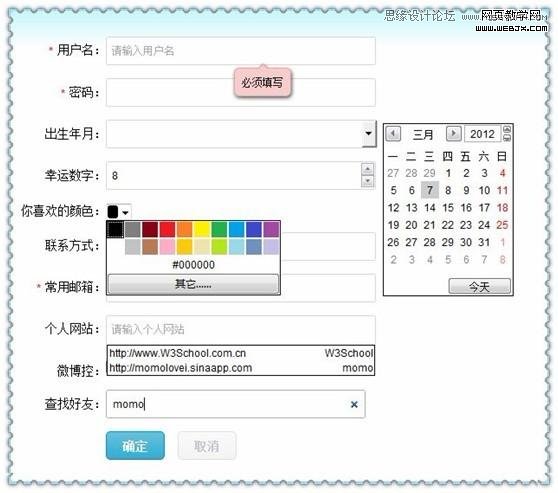Image resolution: width=558 pixels, height=493 pixels.
Task: Pick the dark green color swatch
Action: coord(219,229)
